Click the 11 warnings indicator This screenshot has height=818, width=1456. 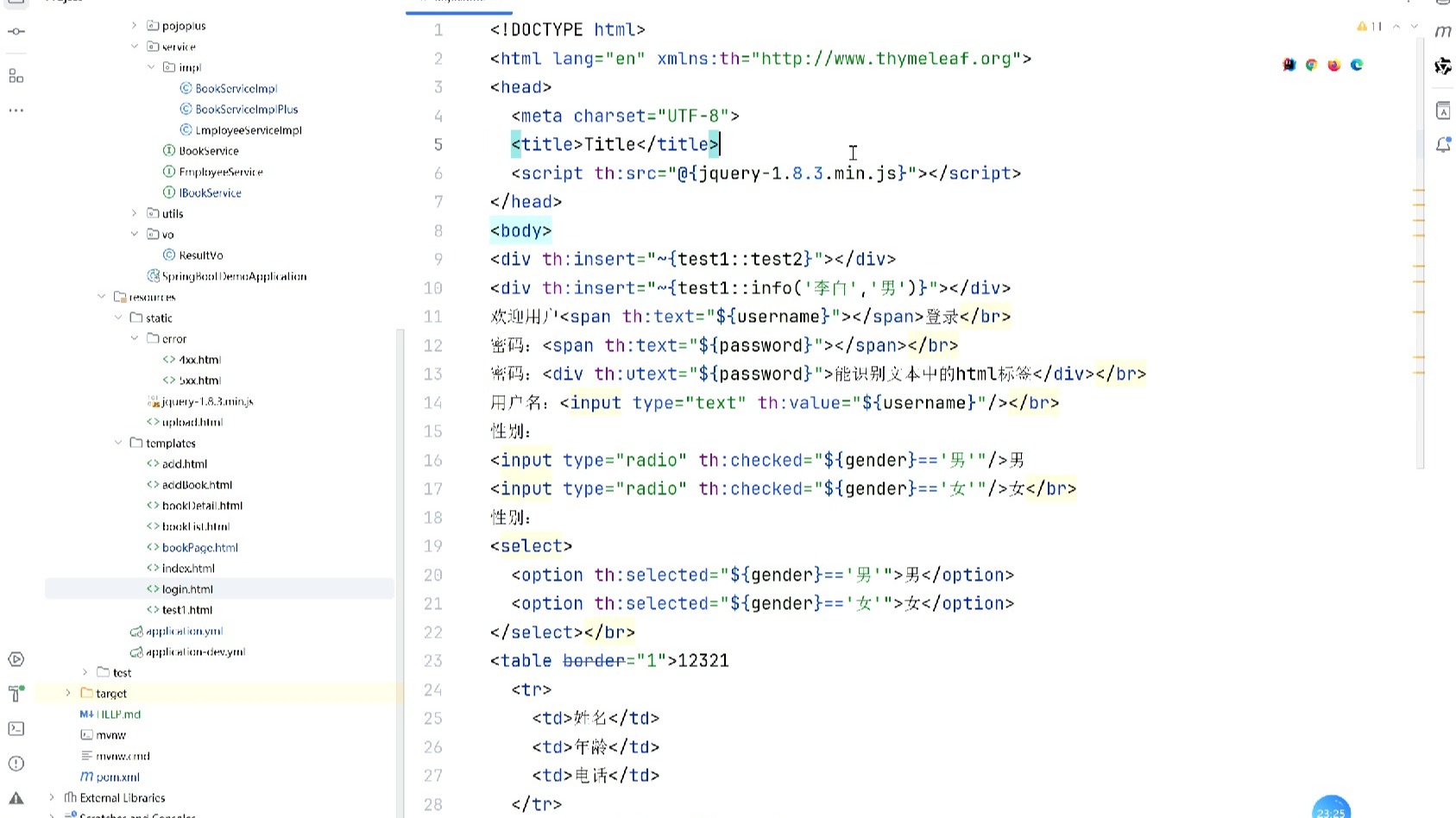point(1370,27)
